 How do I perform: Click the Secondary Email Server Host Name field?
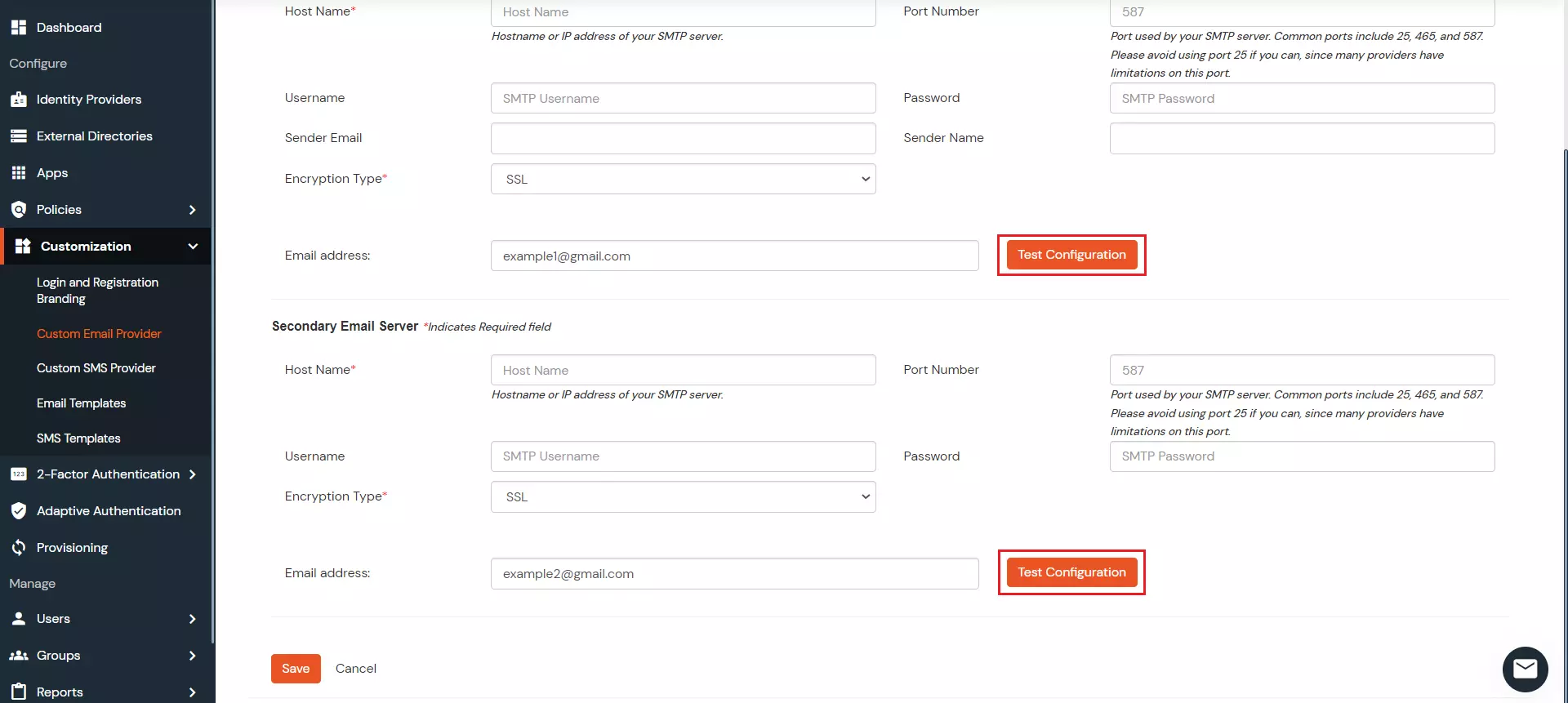point(683,369)
